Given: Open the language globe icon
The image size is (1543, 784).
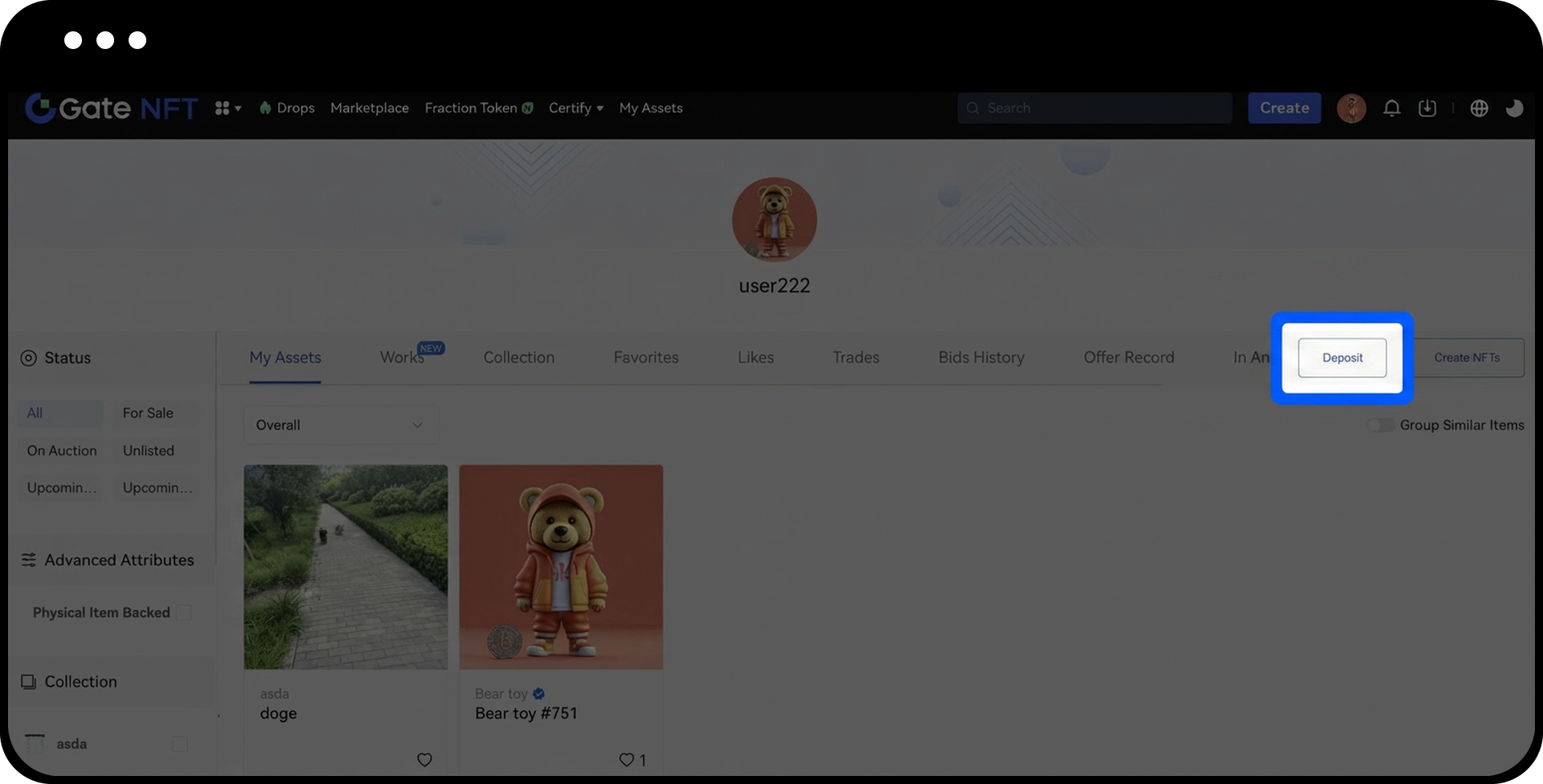Looking at the screenshot, I should click(1479, 108).
